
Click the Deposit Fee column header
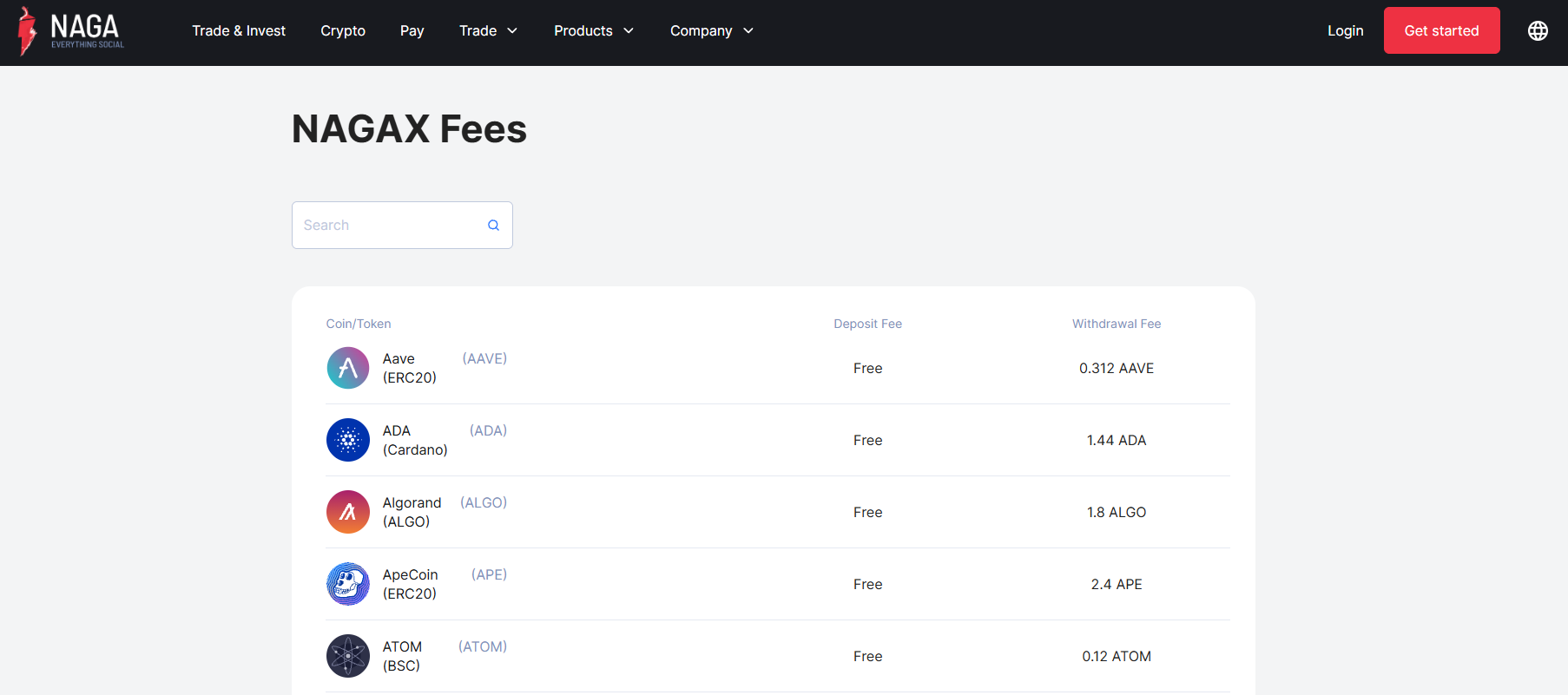(868, 324)
